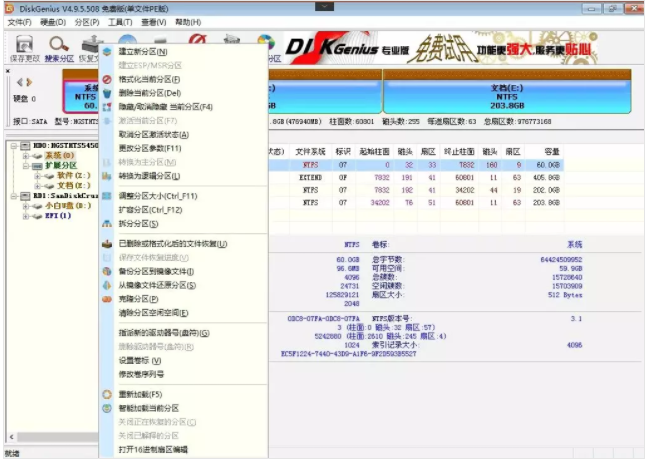Click tree panel horizontal scrollbar left arrow

click(12, 437)
